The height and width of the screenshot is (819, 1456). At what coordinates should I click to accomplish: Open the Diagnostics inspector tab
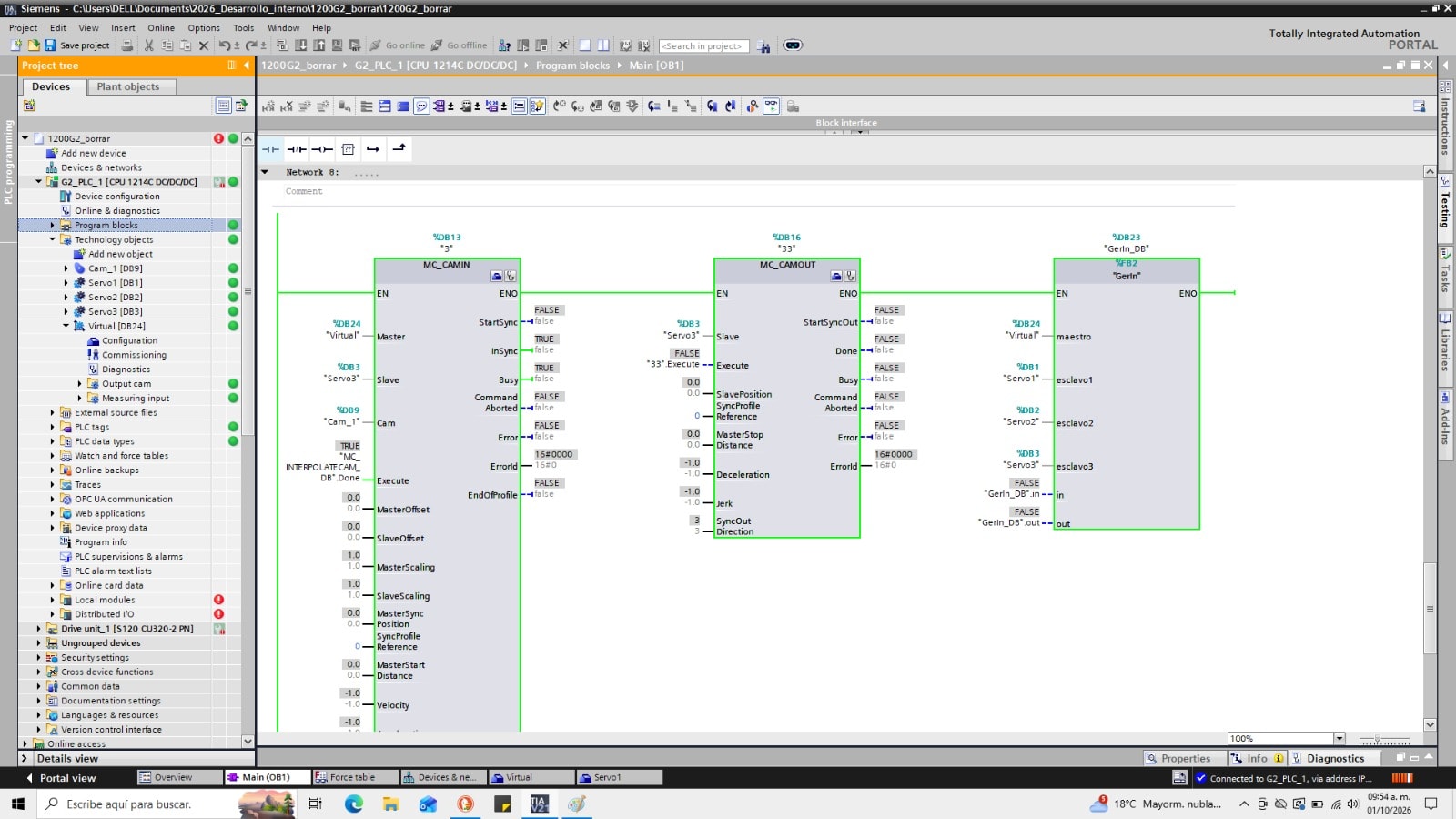1335,758
